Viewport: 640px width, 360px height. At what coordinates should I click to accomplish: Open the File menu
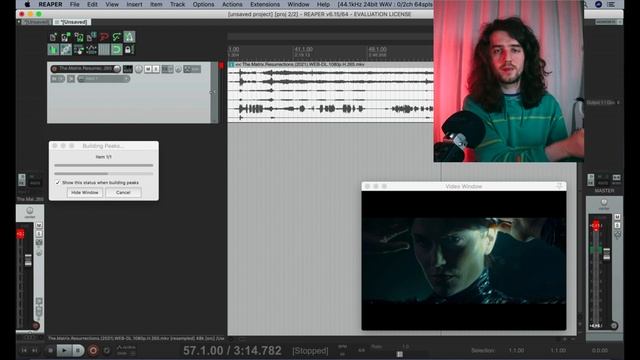(75, 4)
